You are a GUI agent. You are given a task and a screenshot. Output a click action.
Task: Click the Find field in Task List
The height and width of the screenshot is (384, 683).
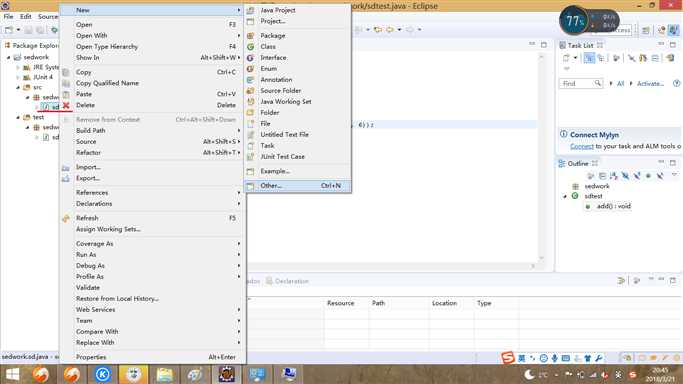coord(581,84)
